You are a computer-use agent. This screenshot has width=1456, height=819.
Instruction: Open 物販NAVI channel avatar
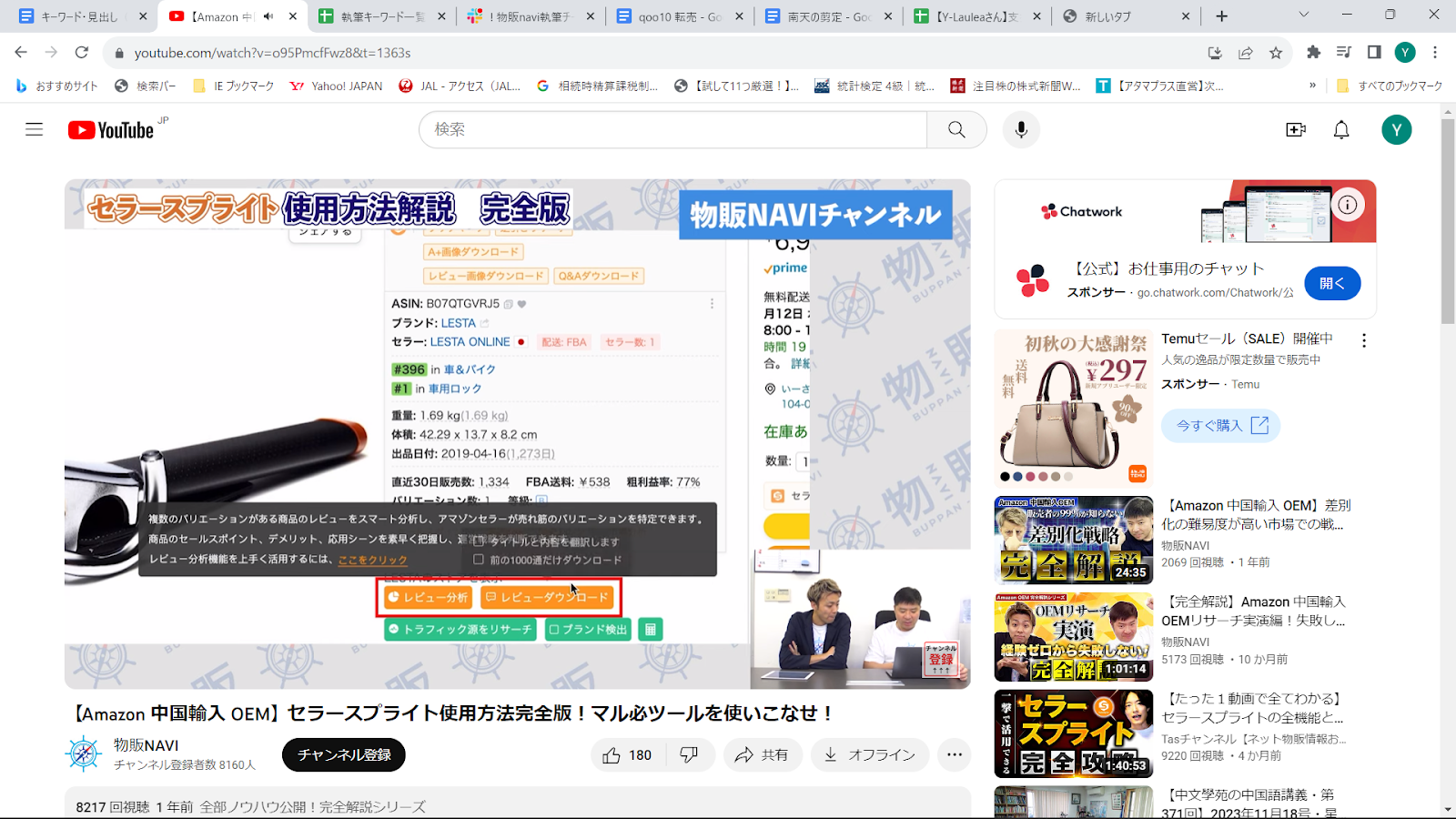83,753
